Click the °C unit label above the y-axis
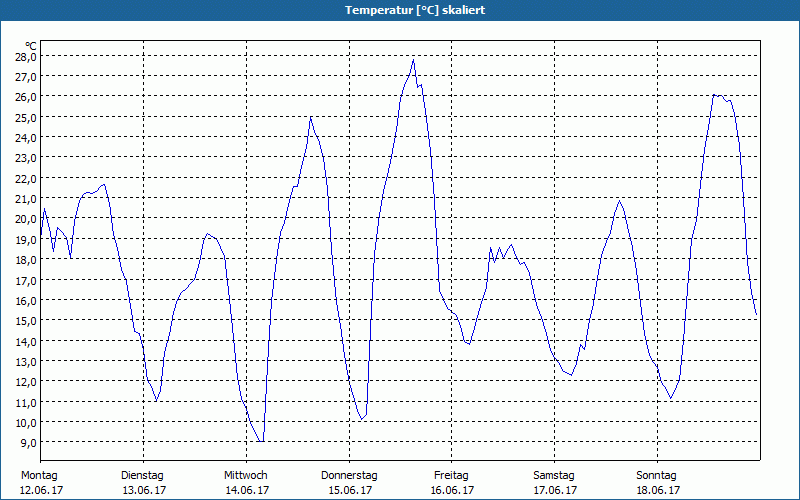The image size is (800, 500). pos(31,46)
